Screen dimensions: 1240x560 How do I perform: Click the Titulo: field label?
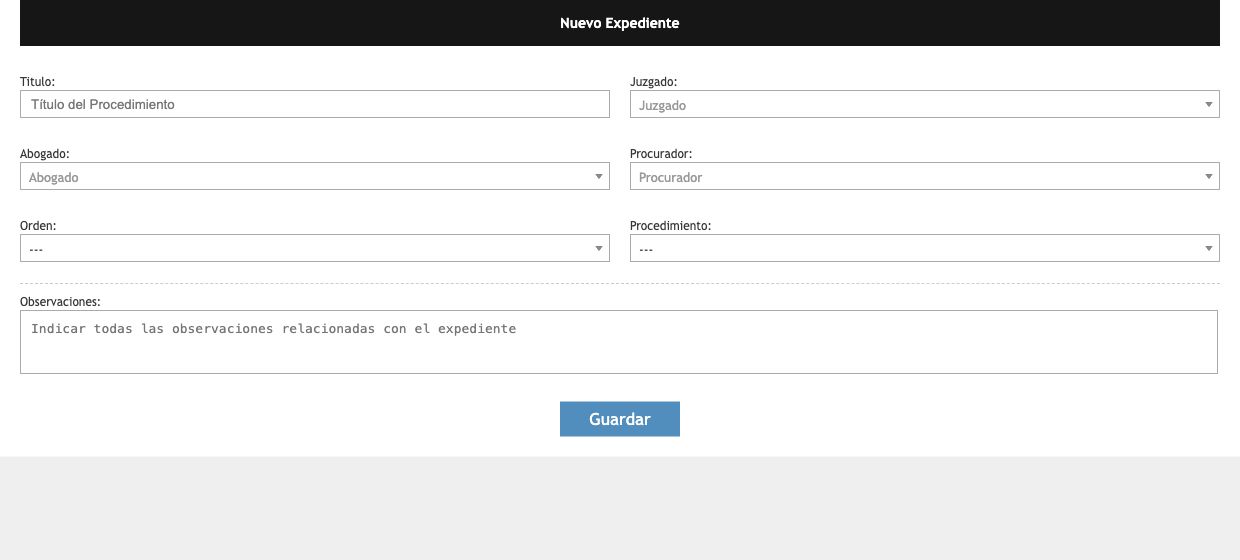[37, 81]
